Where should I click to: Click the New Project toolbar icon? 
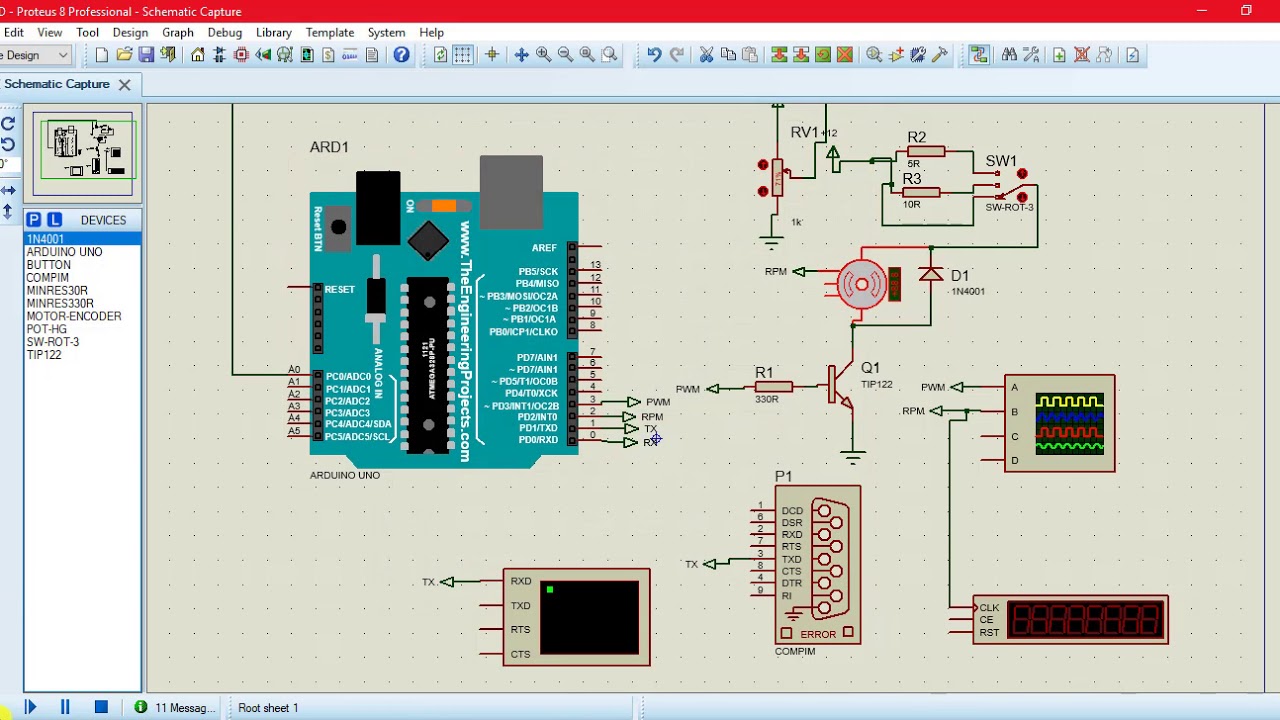(x=102, y=55)
